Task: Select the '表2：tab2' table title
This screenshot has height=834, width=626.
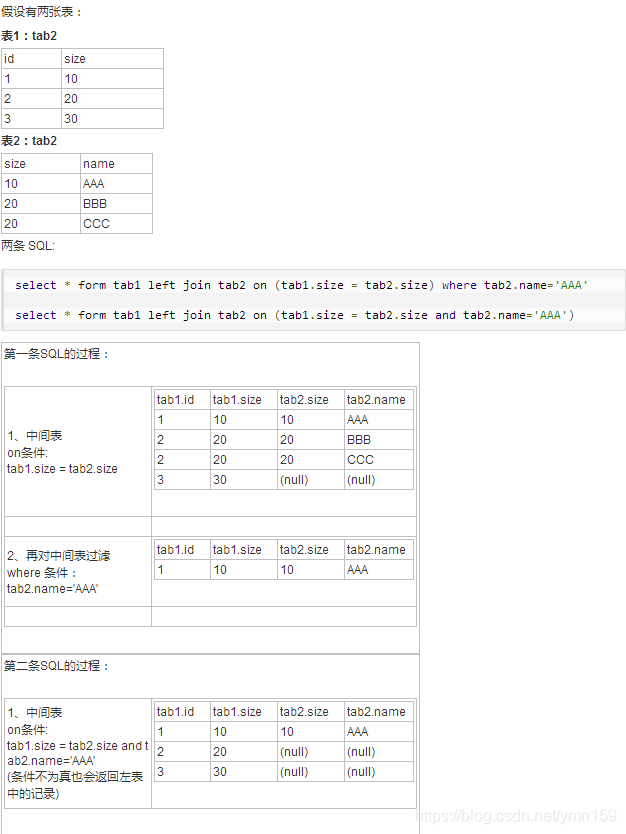Action: 29,141
